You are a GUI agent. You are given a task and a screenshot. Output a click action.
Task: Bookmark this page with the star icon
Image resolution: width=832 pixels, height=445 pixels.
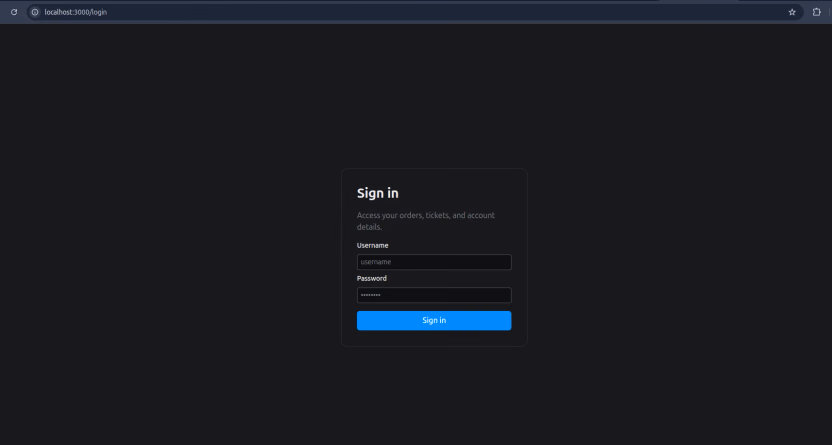(792, 12)
